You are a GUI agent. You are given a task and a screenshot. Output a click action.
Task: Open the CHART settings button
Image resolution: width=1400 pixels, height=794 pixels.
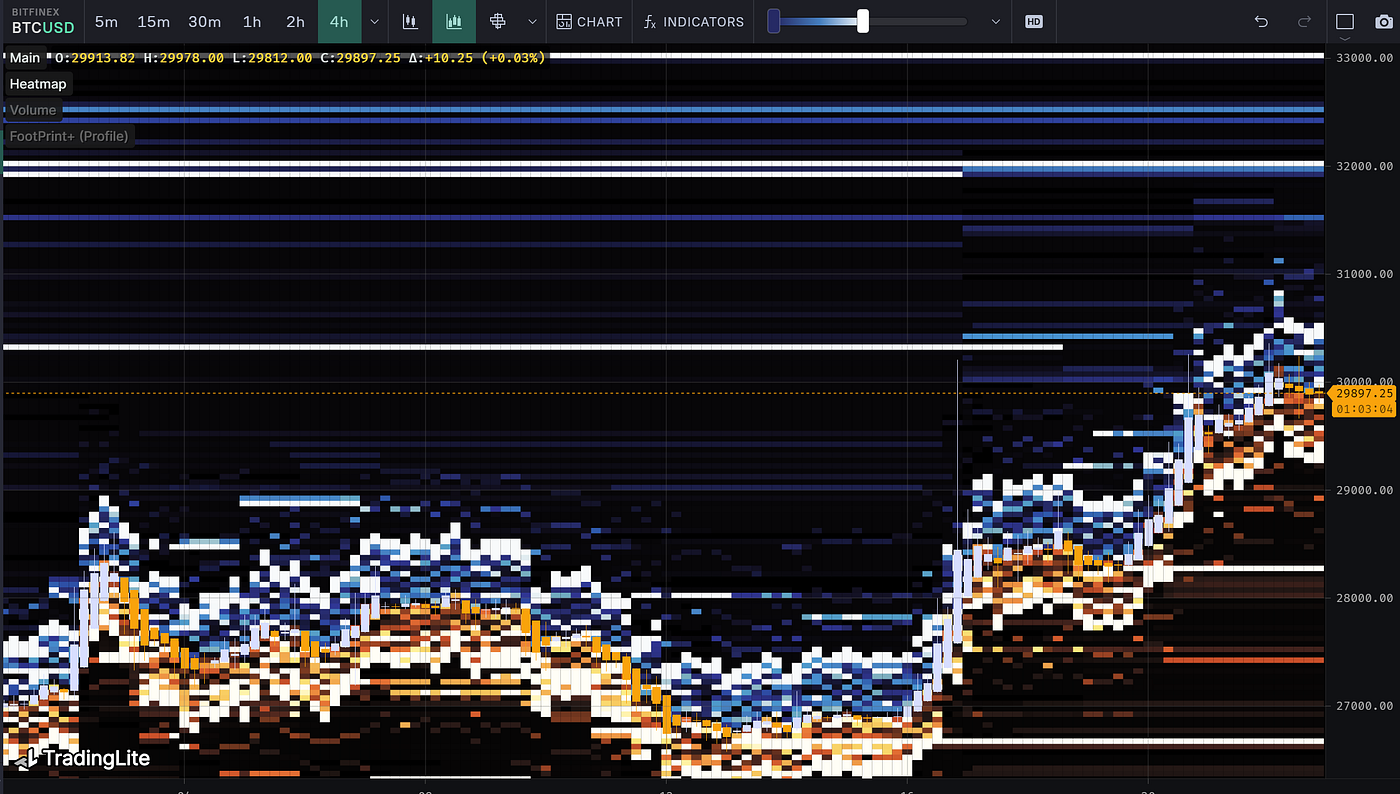pos(589,21)
